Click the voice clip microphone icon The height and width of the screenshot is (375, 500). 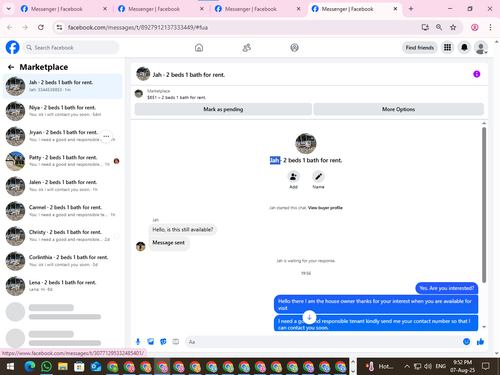[138, 342]
